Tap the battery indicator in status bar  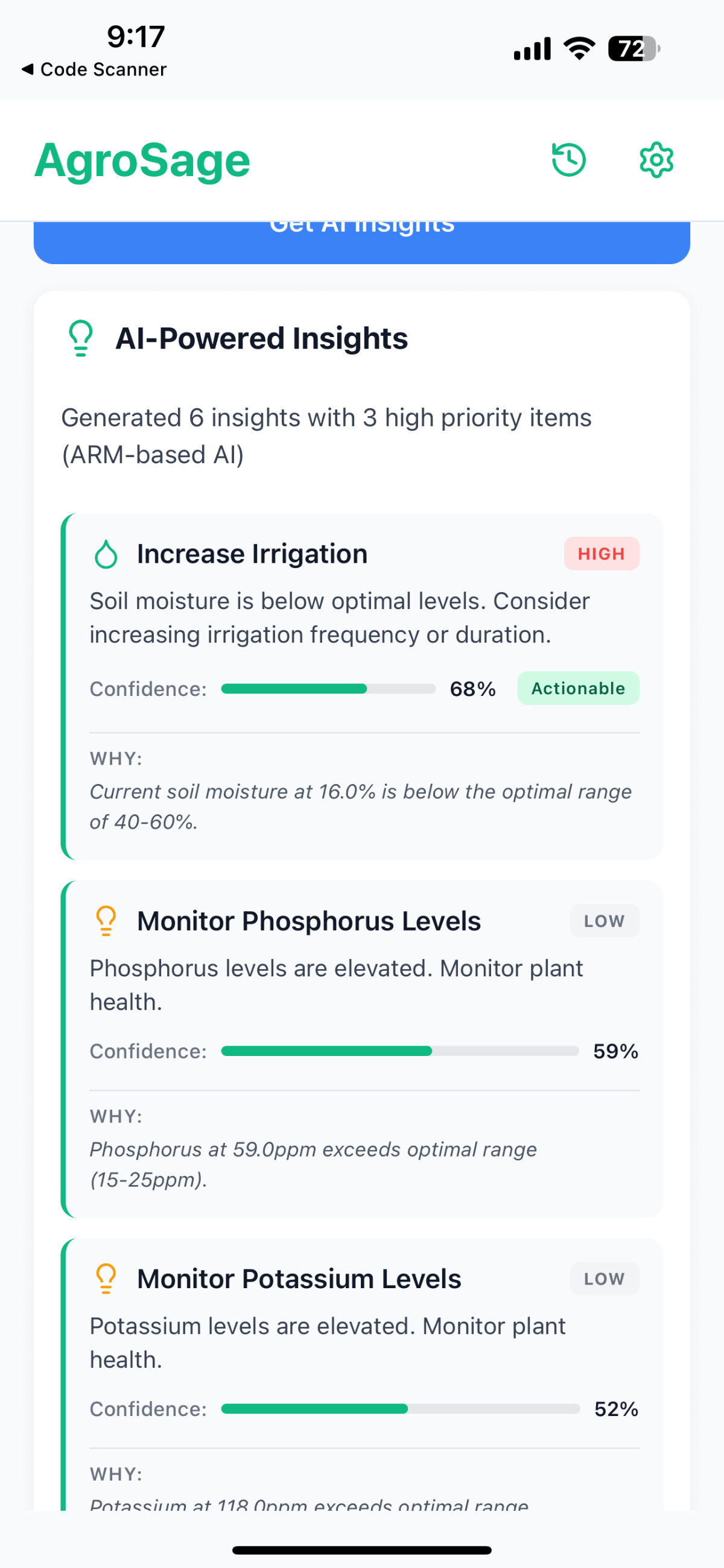click(634, 49)
